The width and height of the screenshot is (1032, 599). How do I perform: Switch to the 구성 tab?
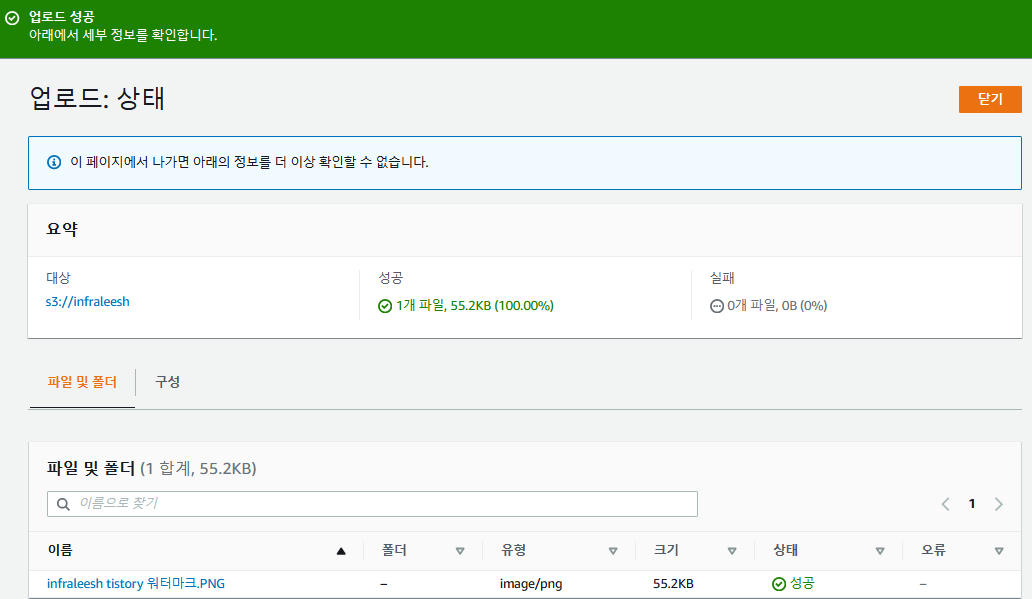click(x=167, y=382)
